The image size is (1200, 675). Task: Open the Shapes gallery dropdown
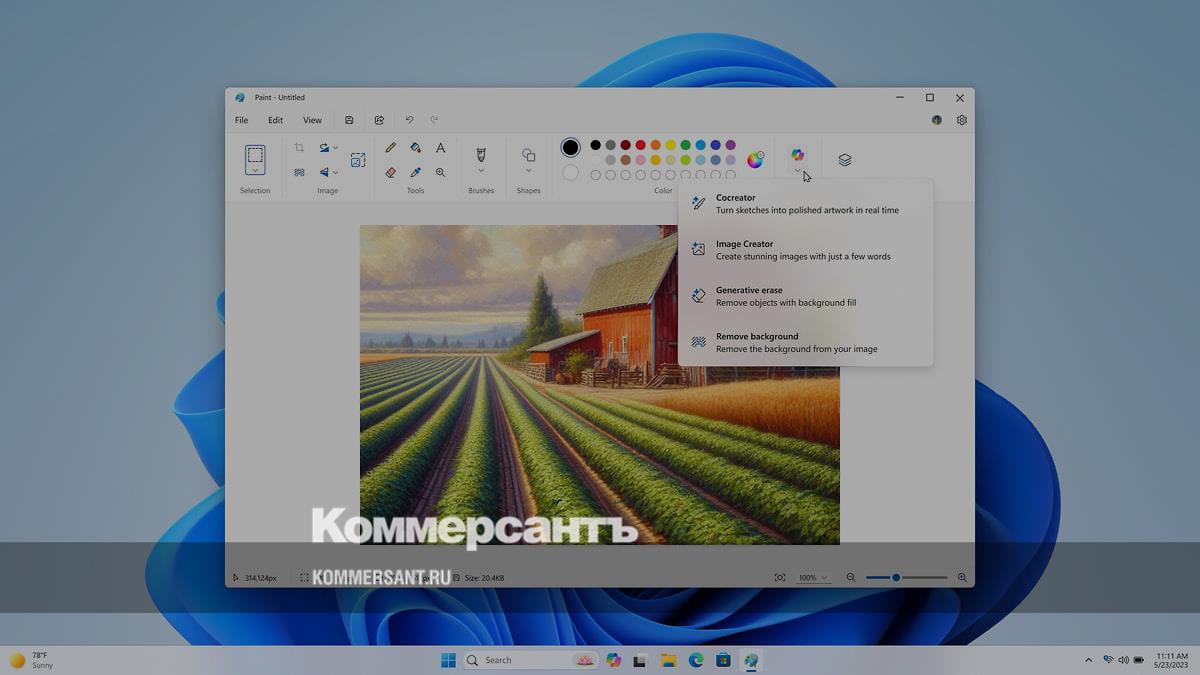528,171
